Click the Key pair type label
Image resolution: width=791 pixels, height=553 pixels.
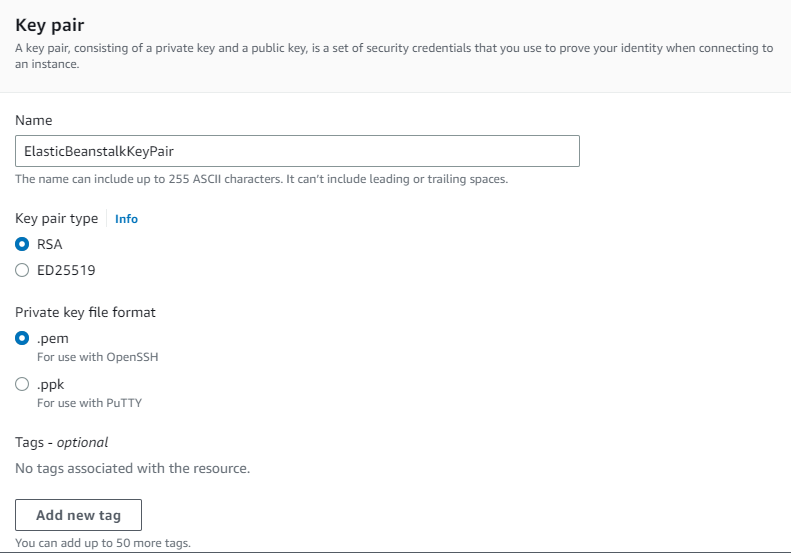pyautogui.click(x=56, y=218)
